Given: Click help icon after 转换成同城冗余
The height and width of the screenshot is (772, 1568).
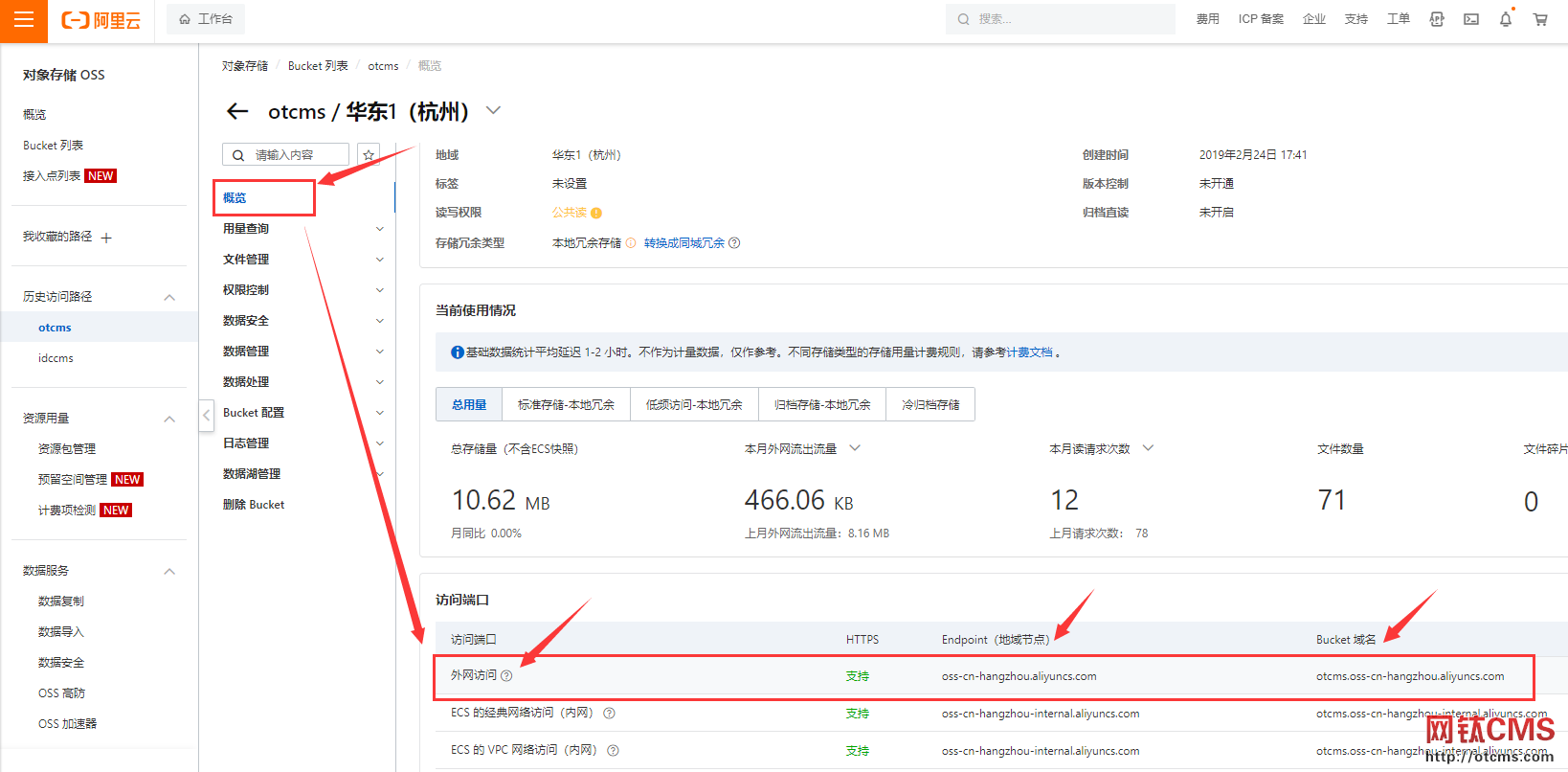Looking at the screenshot, I should click(x=734, y=243).
